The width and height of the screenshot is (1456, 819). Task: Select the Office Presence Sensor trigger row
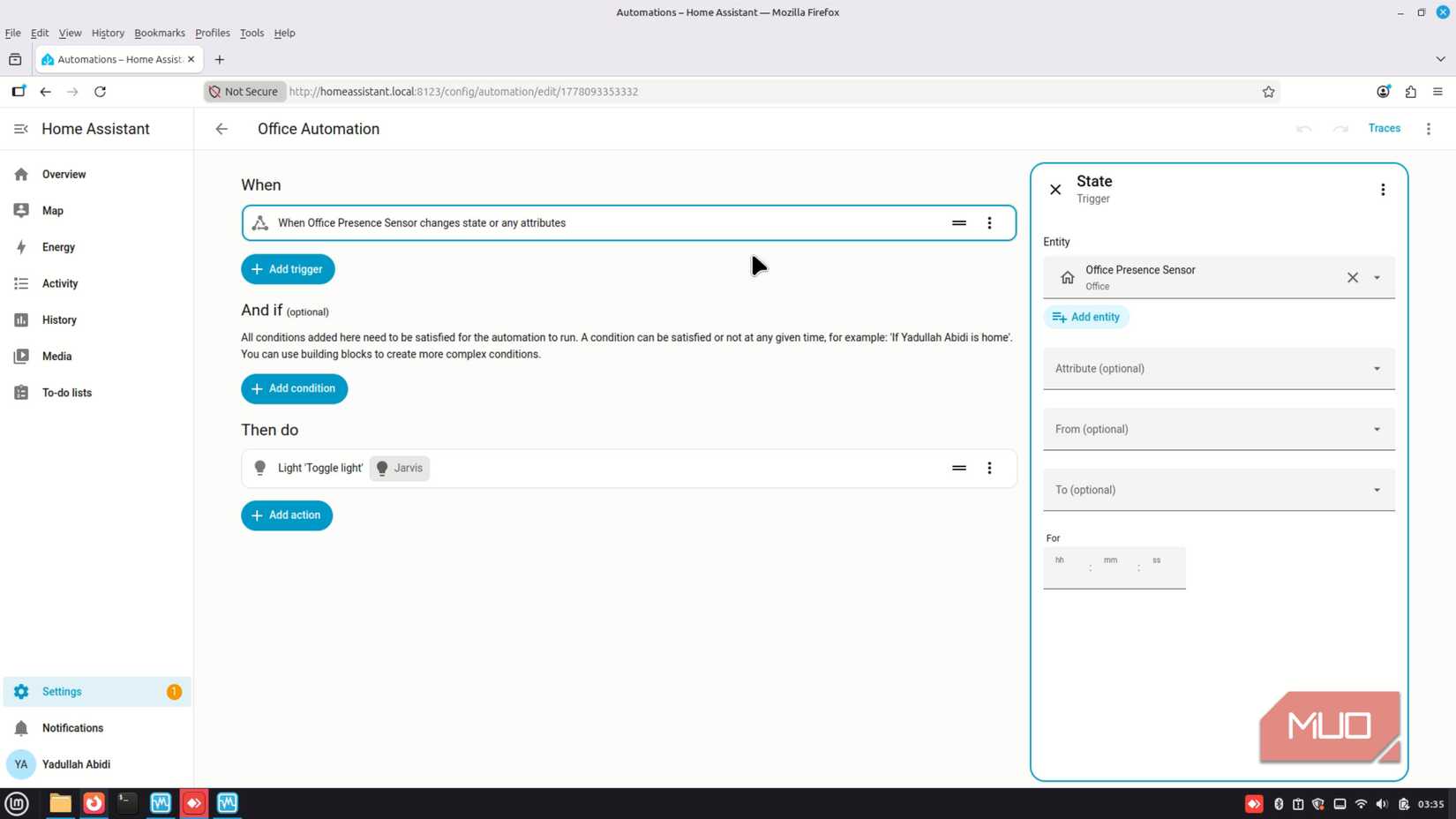(629, 223)
